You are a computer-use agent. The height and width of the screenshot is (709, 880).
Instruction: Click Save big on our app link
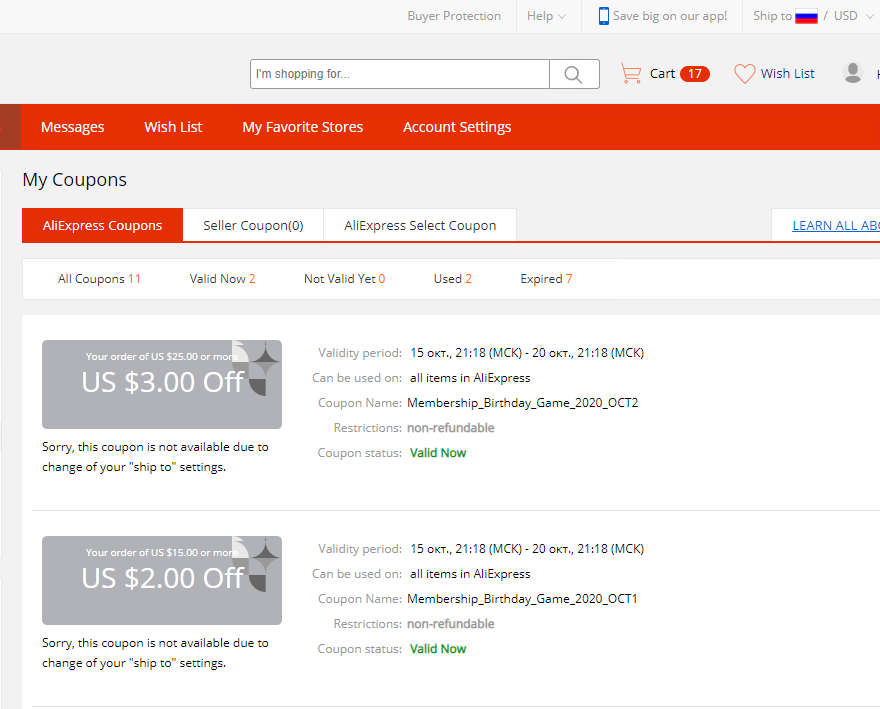670,16
